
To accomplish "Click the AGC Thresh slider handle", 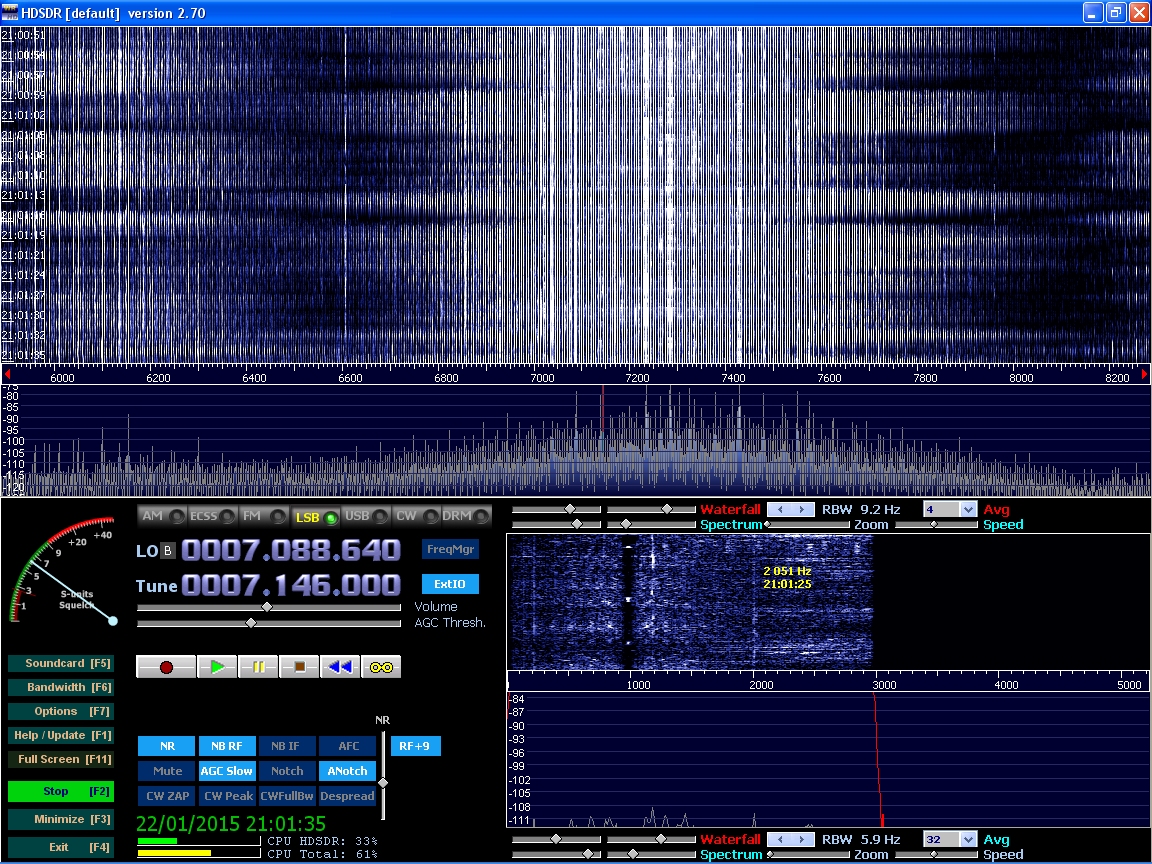I will tap(251, 623).
